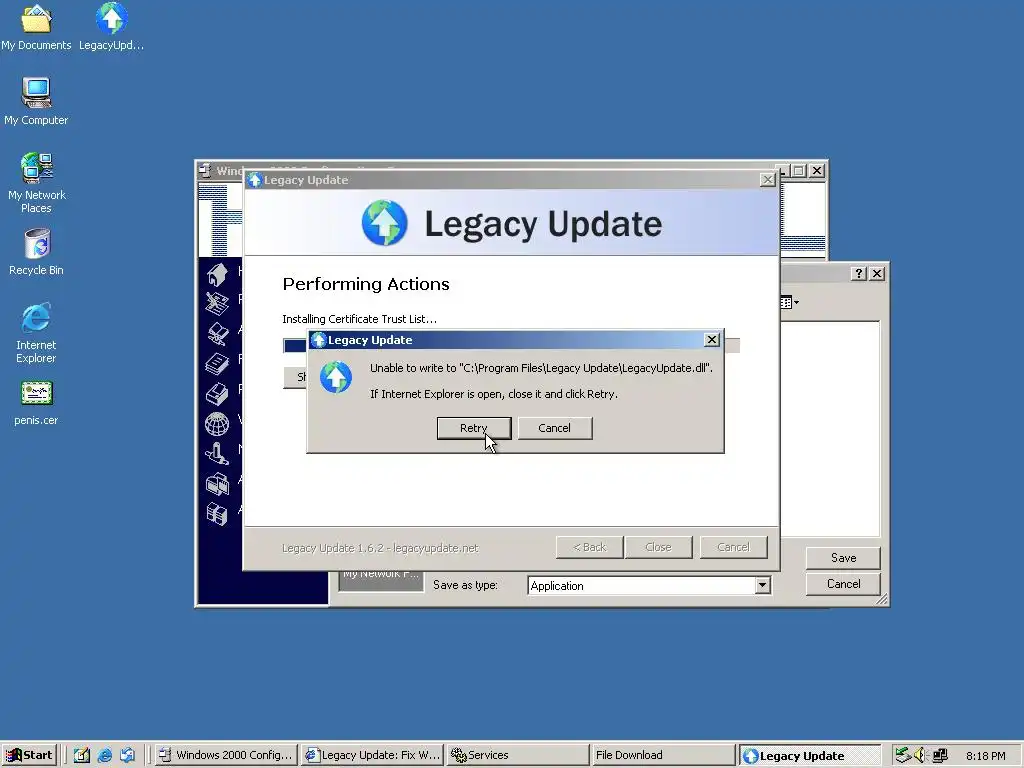The height and width of the screenshot is (768, 1024).
Task: Click Retry in the error dialog
Action: click(473, 428)
